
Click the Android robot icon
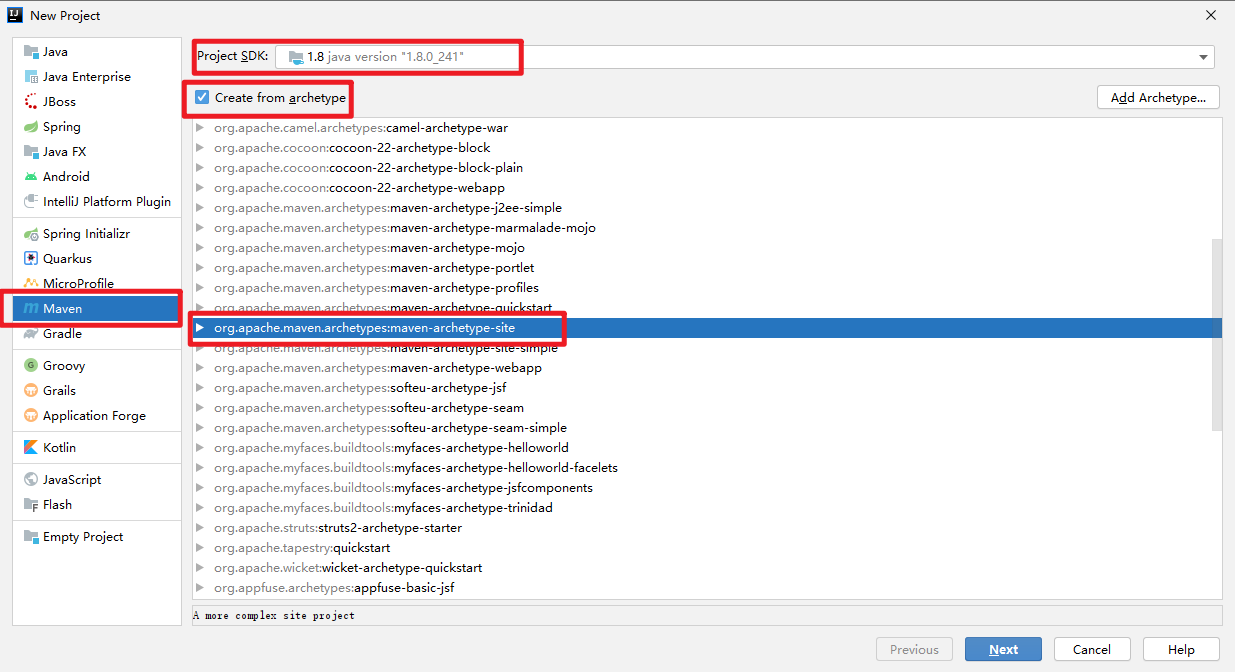(x=31, y=177)
